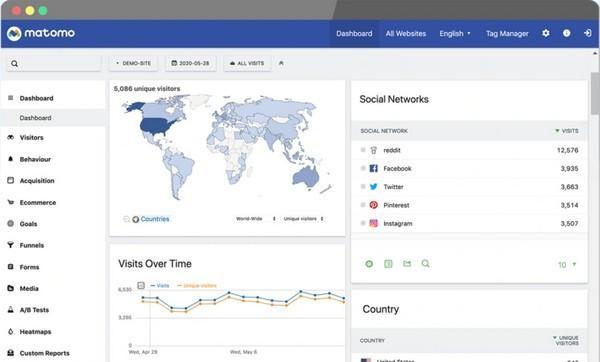Click the Matomo logo
The height and width of the screenshot is (362, 600).
(41, 33)
